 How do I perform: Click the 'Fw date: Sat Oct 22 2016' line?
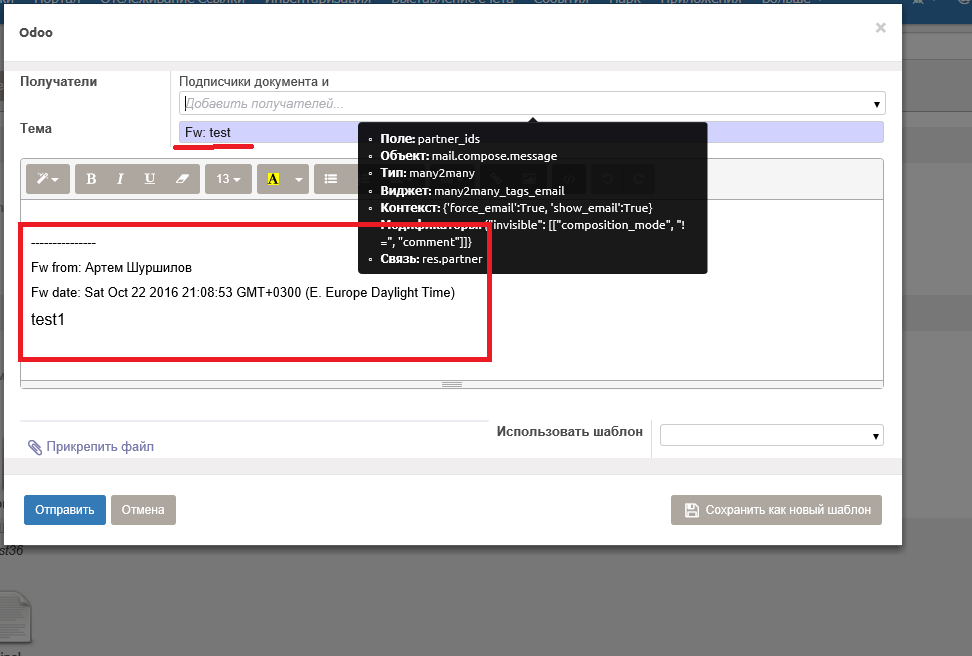pyautogui.click(x=243, y=292)
